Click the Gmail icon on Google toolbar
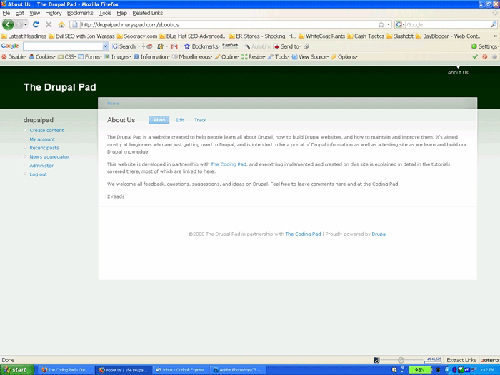Image resolution: width=500 pixels, height=375 pixels. [174, 46]
